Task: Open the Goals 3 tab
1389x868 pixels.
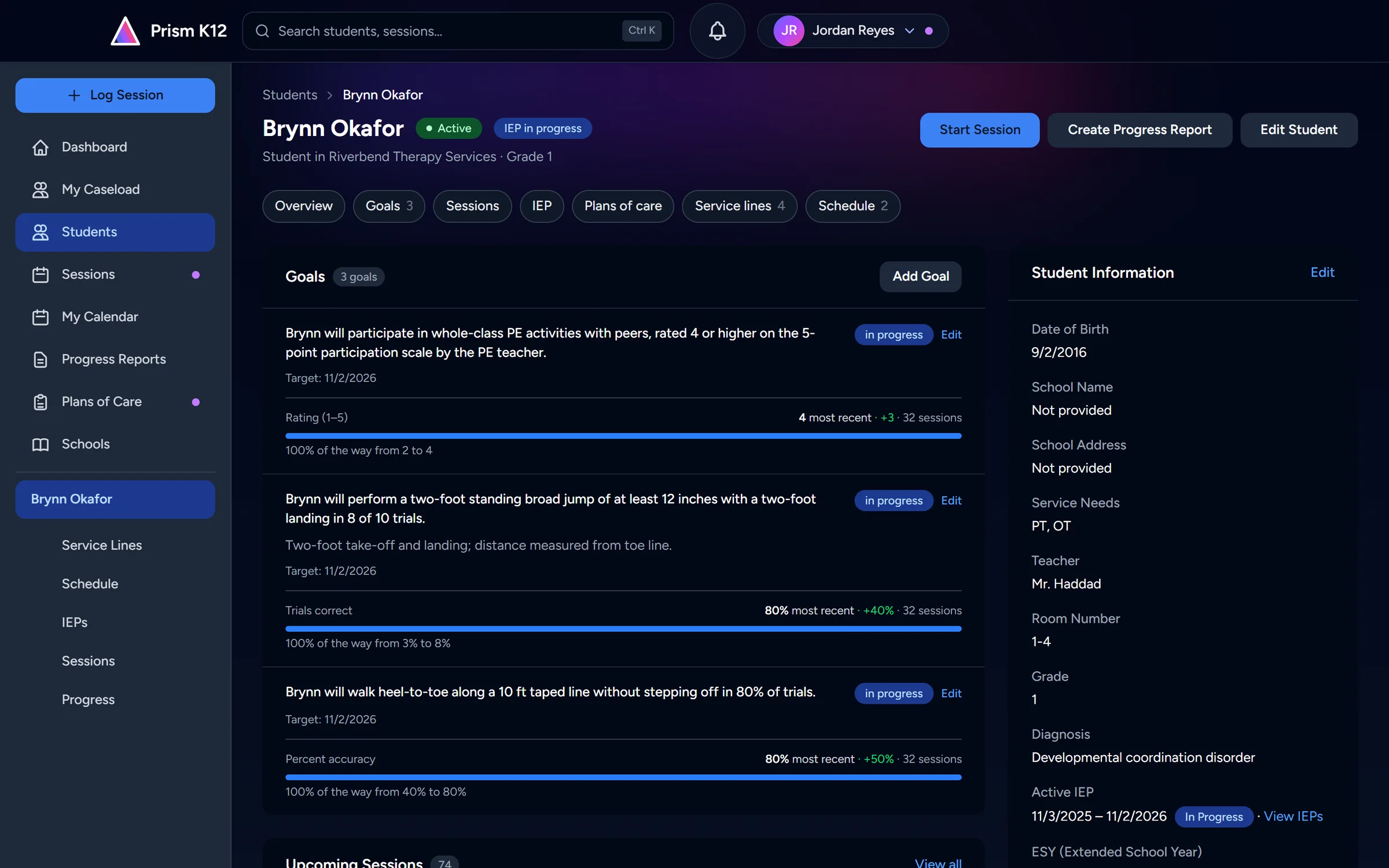Action: (x=389, y=206)
